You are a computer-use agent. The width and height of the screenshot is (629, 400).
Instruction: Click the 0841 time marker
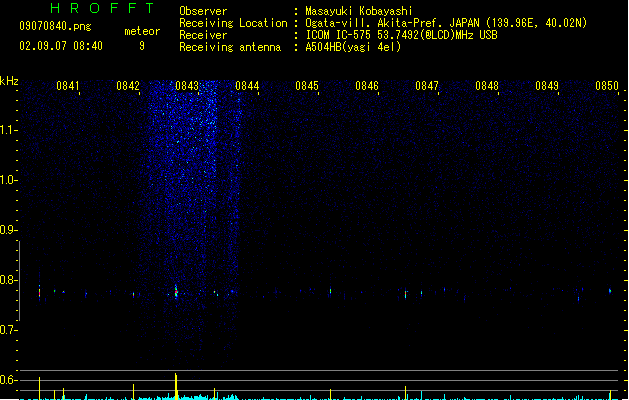coord(67,86)
